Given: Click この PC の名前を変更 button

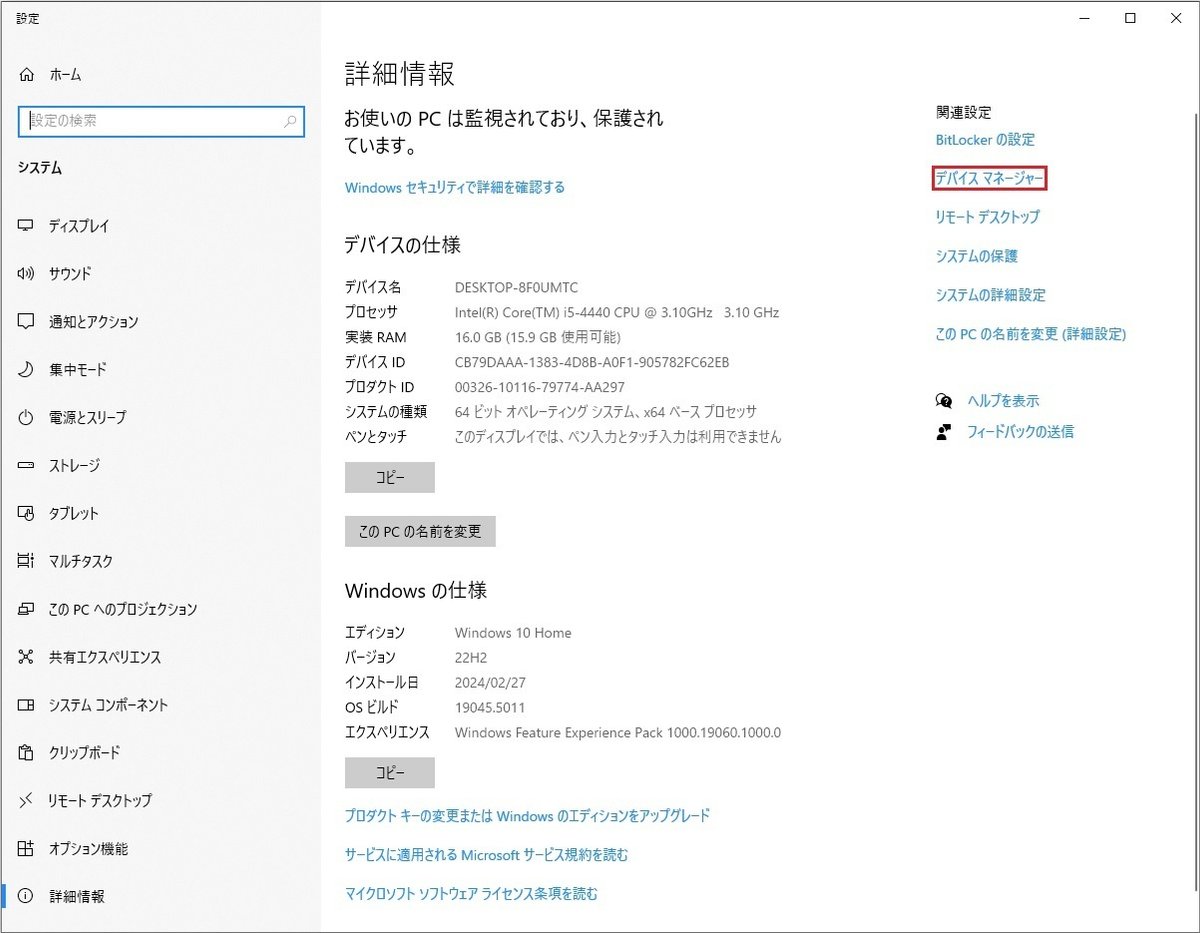Looking at the screenshot, I should tap(420, 532).
